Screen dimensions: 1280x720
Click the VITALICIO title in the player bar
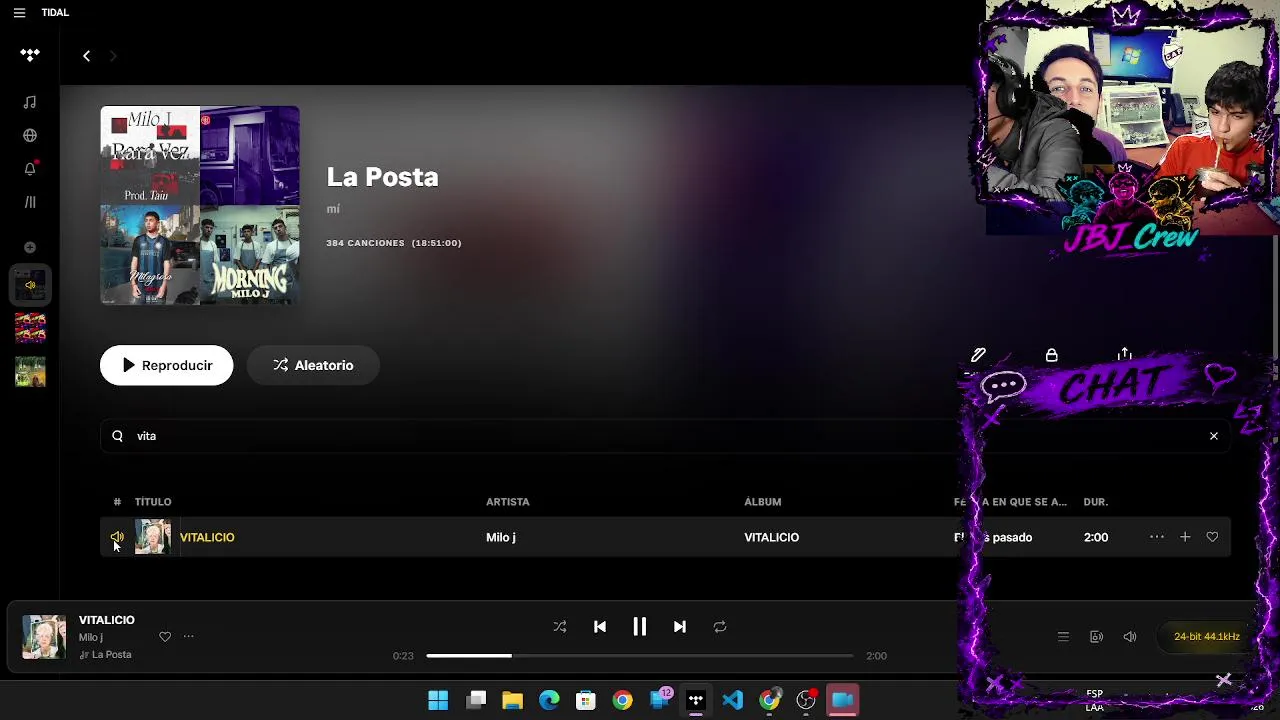coord(107,620)
